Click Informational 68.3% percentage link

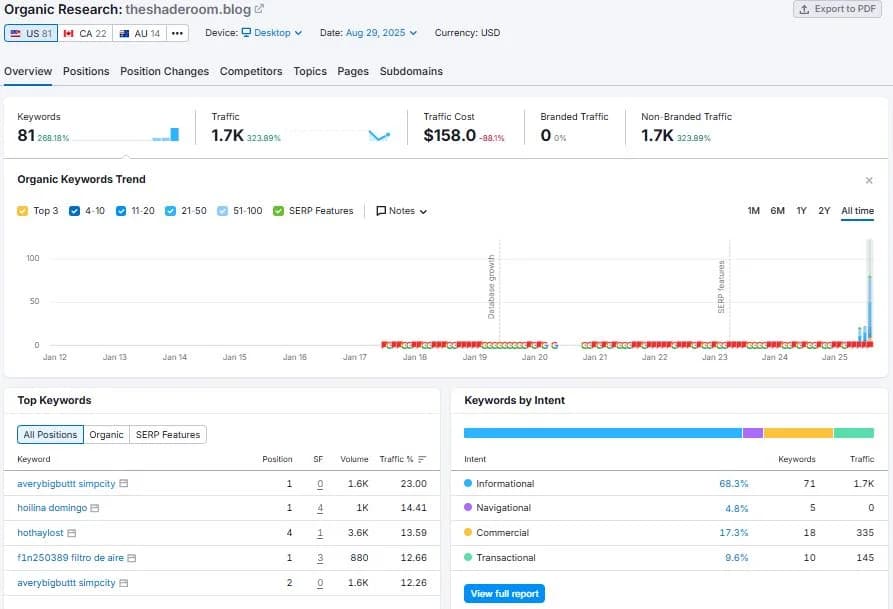tap(734, 484)
